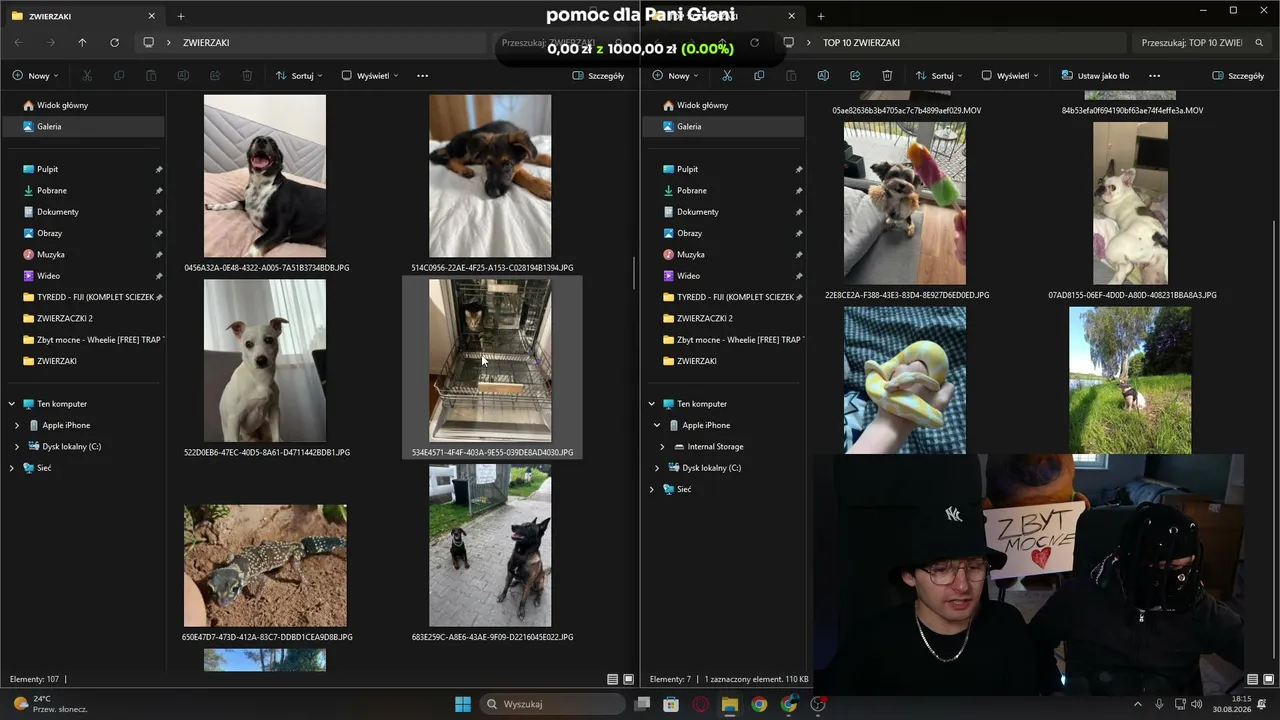Open the Windows Start menu
This screenshot has height=720, width=1280.
pyautogui.click(x=463, y=704)
